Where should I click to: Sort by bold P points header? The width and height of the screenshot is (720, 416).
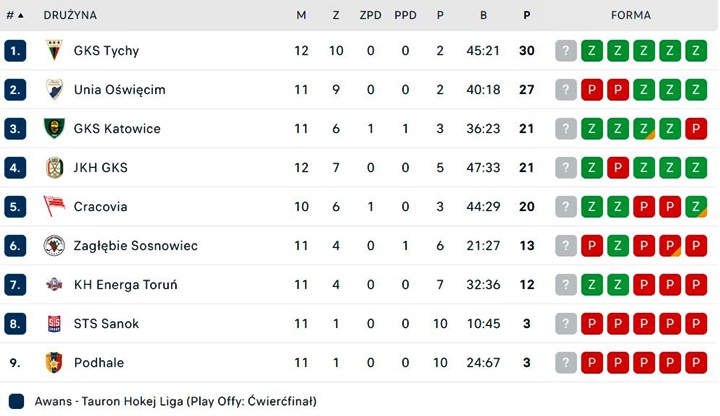pos(527,15)
